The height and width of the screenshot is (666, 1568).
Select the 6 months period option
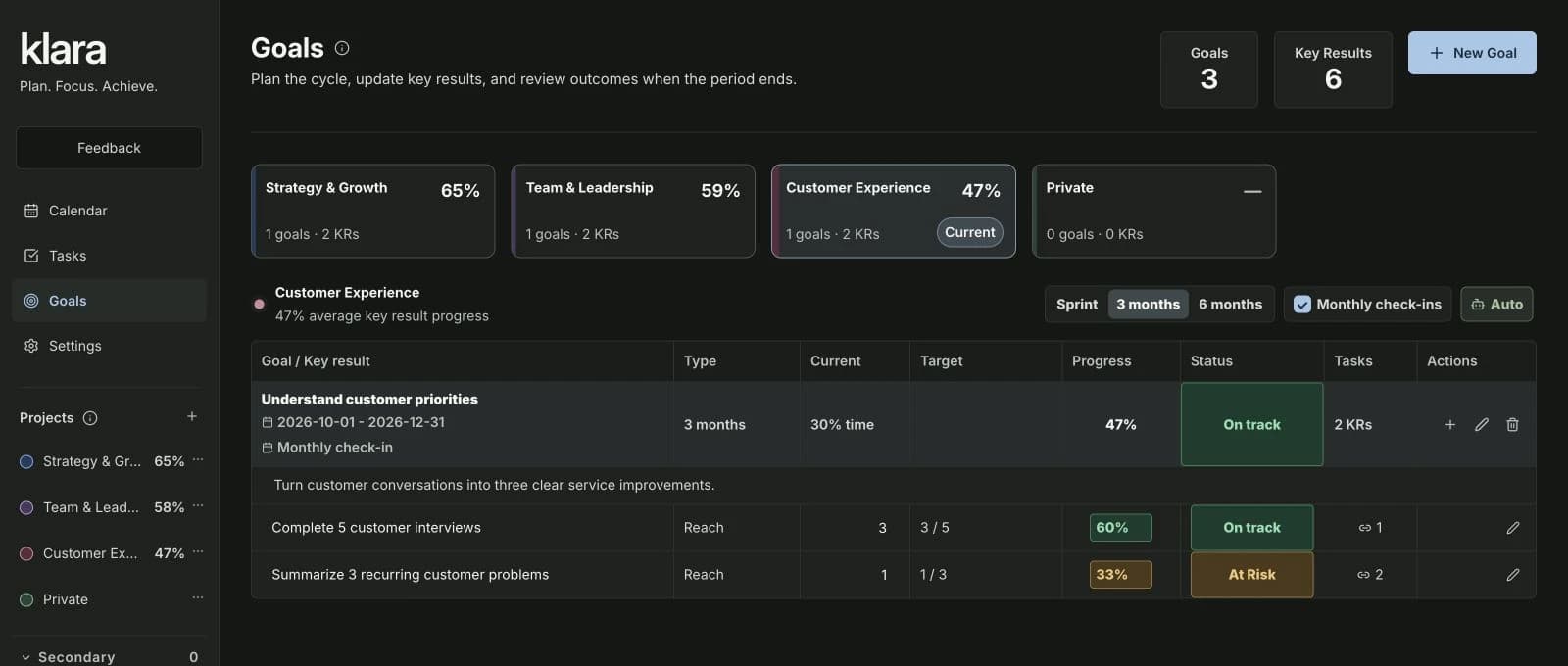click(x=1230, y=305)
